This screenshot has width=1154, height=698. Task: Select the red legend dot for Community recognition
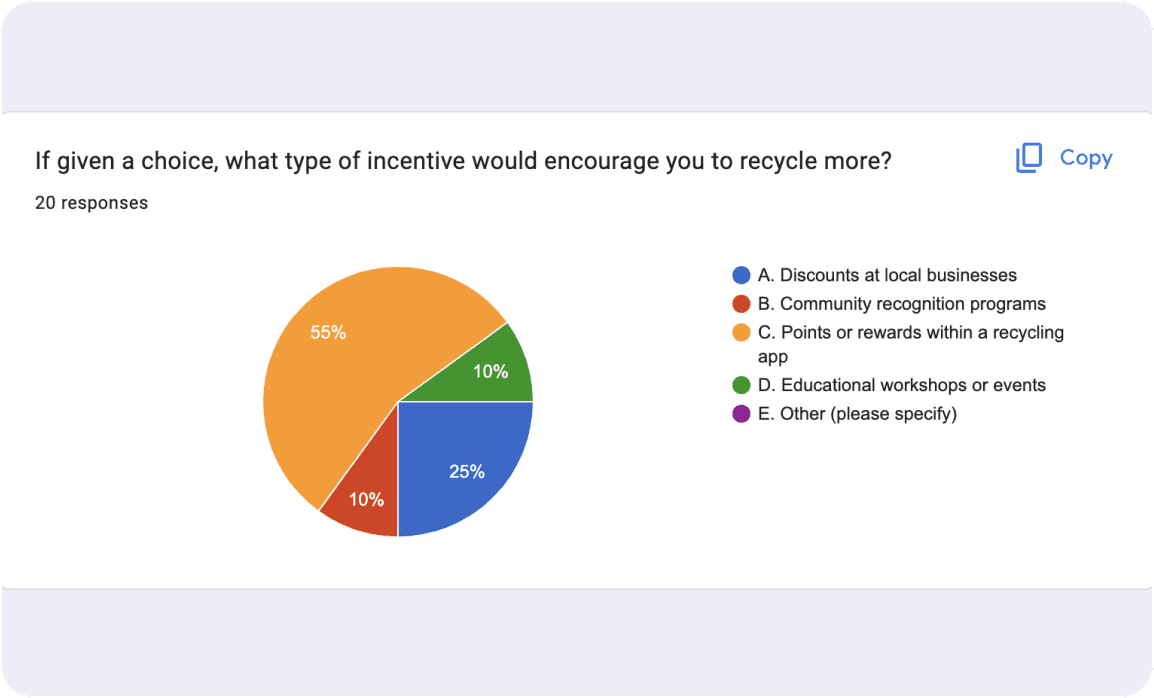point(741,304)
